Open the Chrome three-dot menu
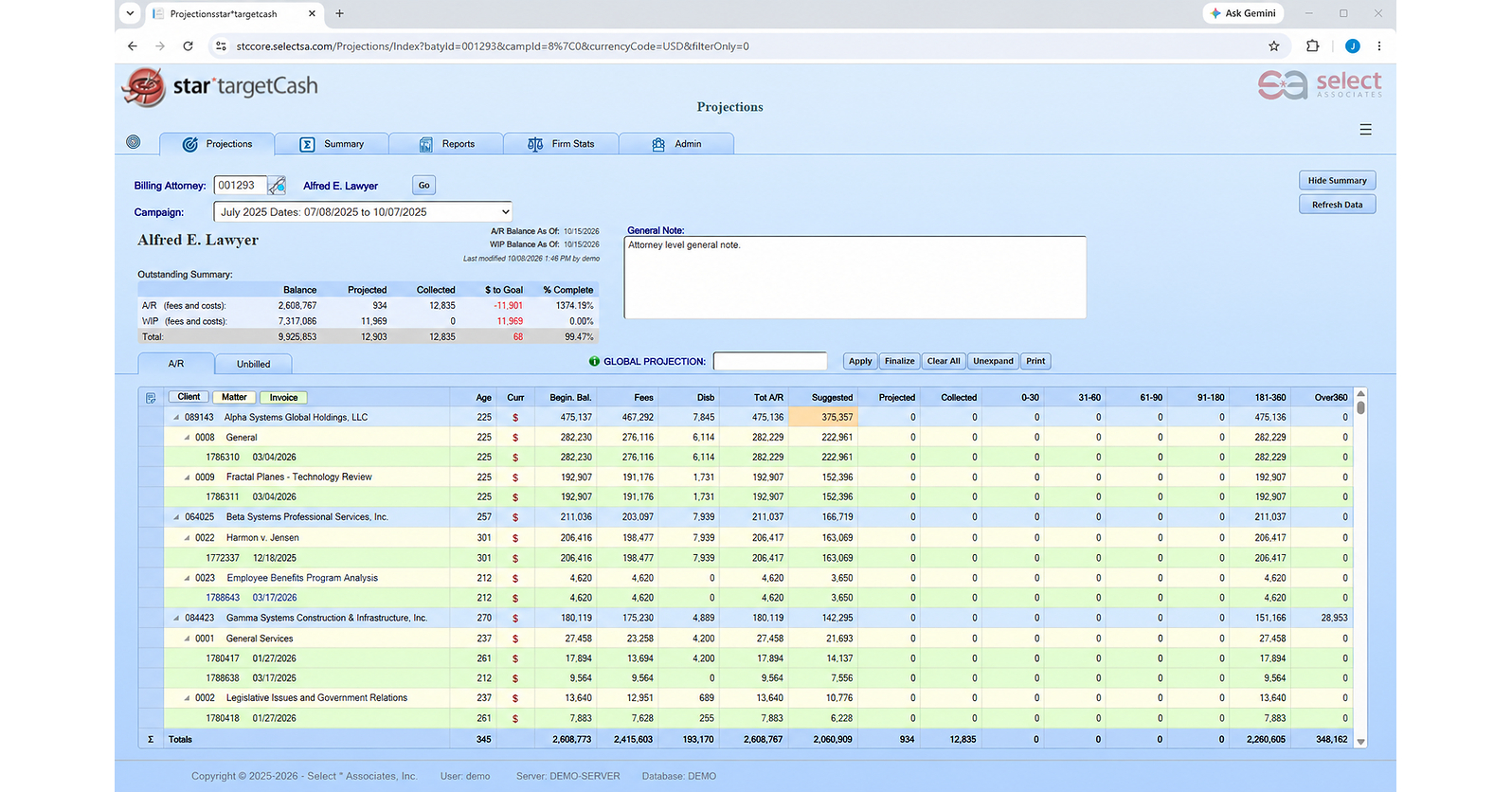 (1379, 45)
